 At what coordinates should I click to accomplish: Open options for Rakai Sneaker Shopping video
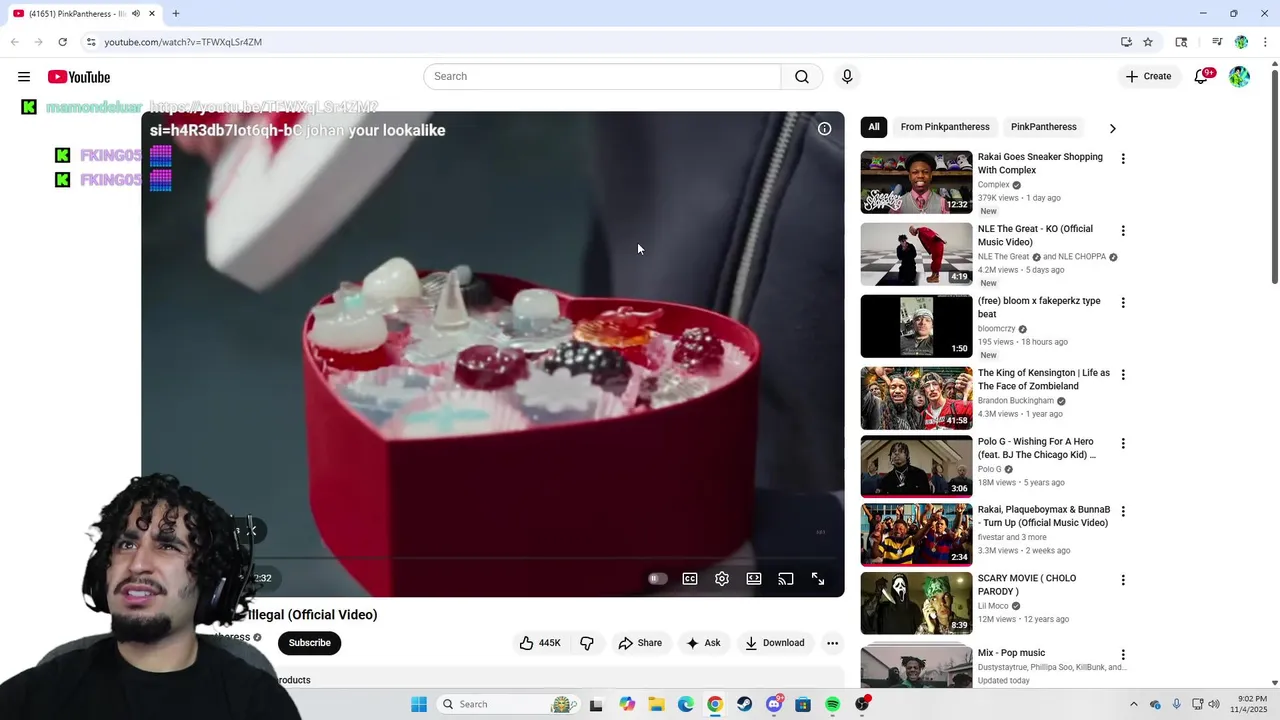coord(1123,159)
